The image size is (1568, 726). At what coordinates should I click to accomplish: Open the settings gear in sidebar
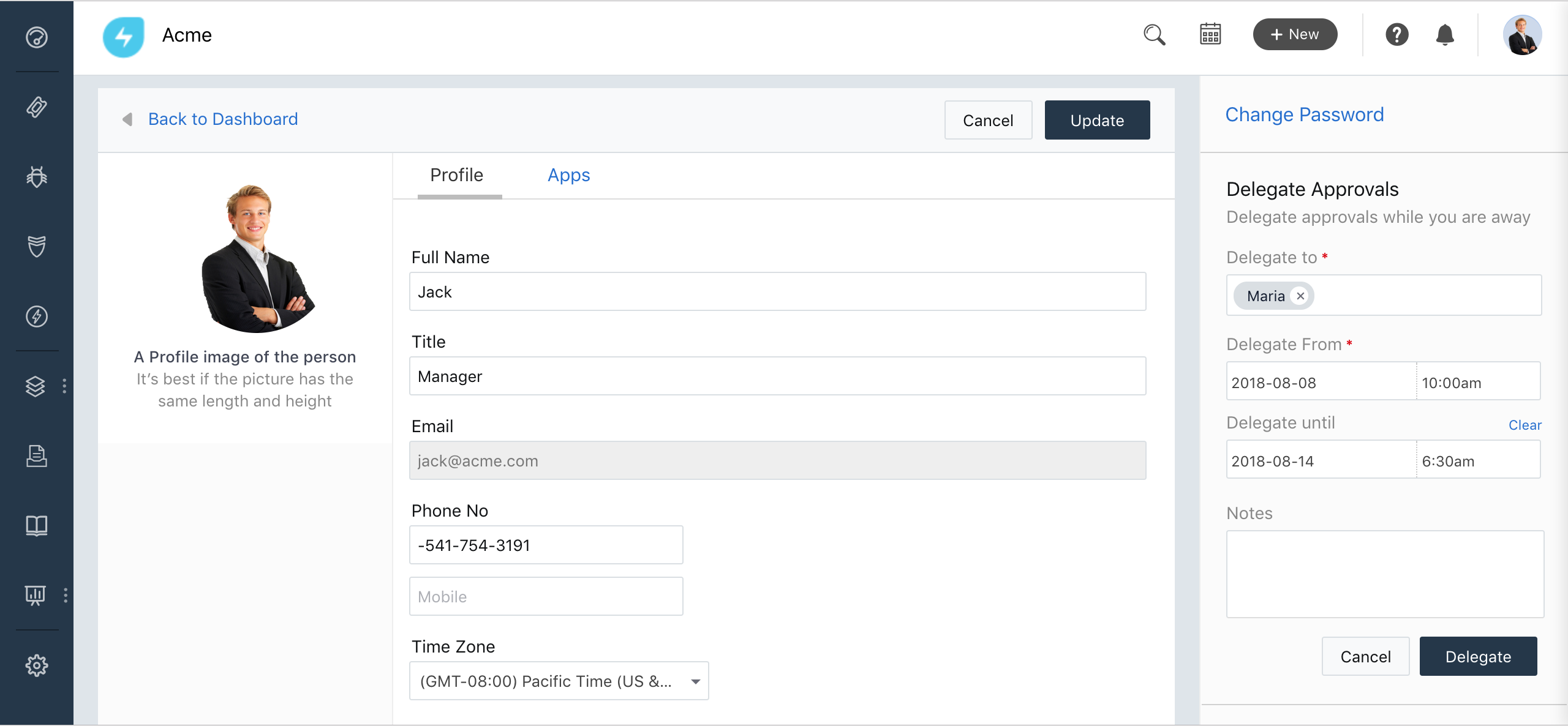(37, 665)
